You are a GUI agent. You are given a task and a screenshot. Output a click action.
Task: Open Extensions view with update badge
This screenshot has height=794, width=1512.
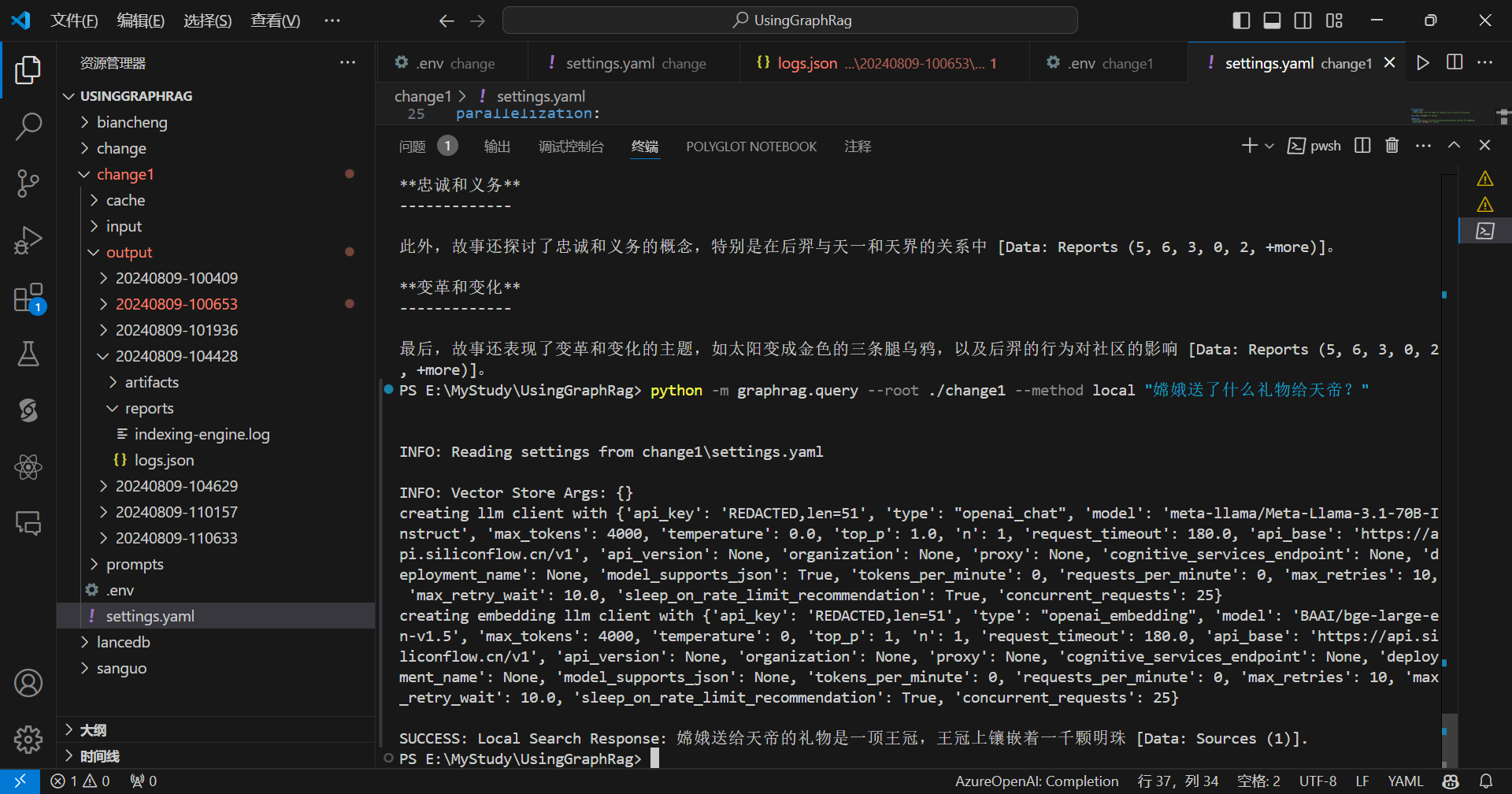28,298
